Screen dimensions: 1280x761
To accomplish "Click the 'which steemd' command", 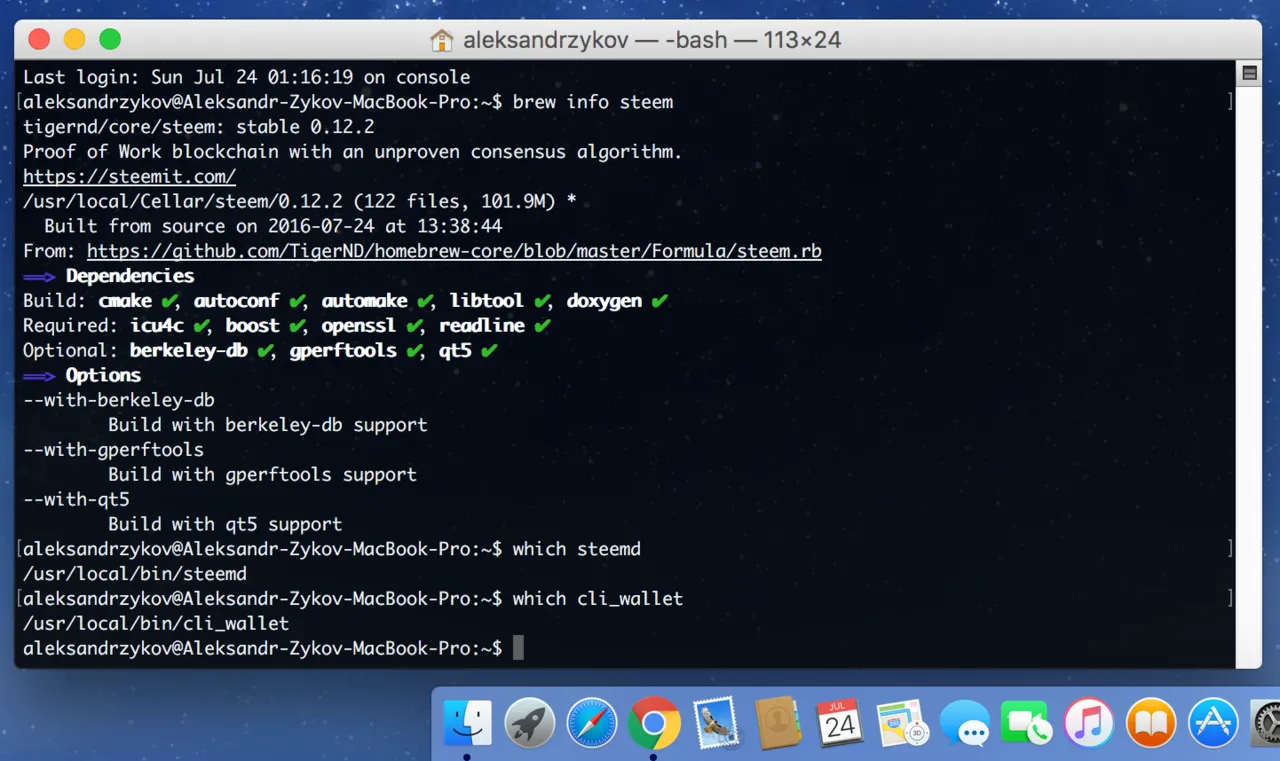I will click(577, 549).
